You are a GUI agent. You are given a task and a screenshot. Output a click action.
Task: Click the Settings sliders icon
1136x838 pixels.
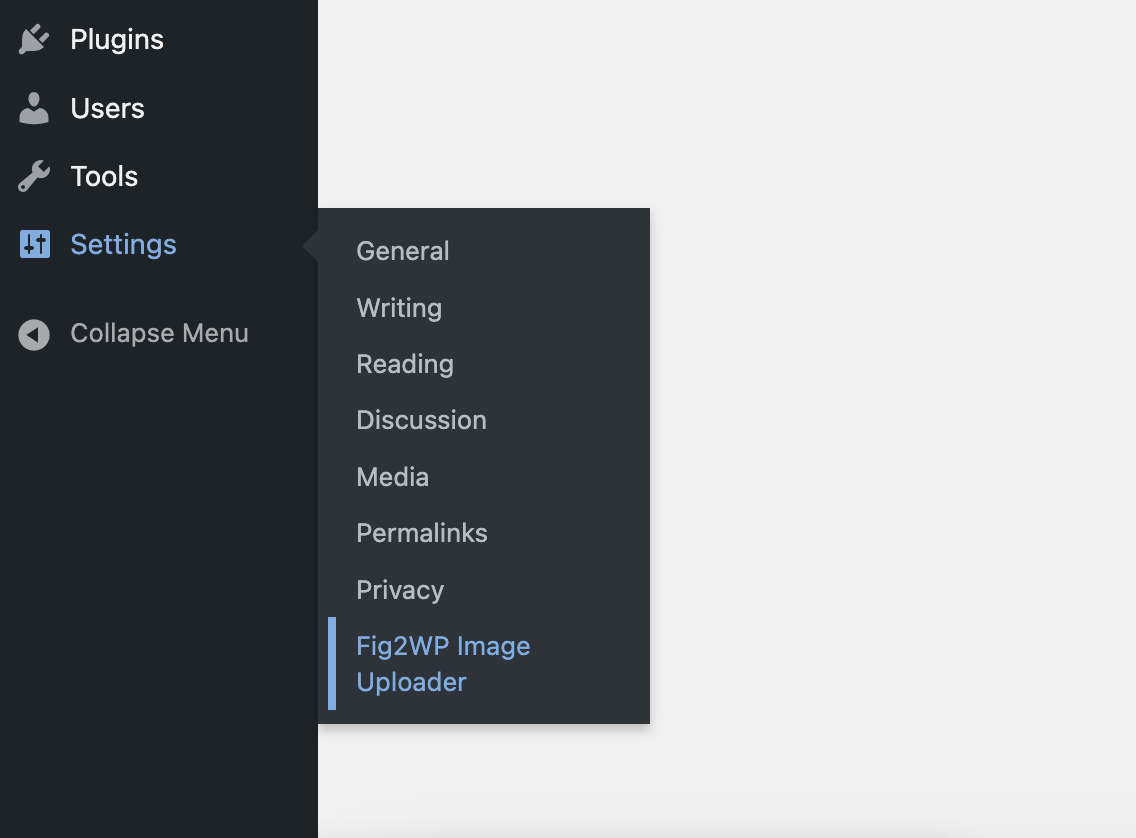pos(33,244)
